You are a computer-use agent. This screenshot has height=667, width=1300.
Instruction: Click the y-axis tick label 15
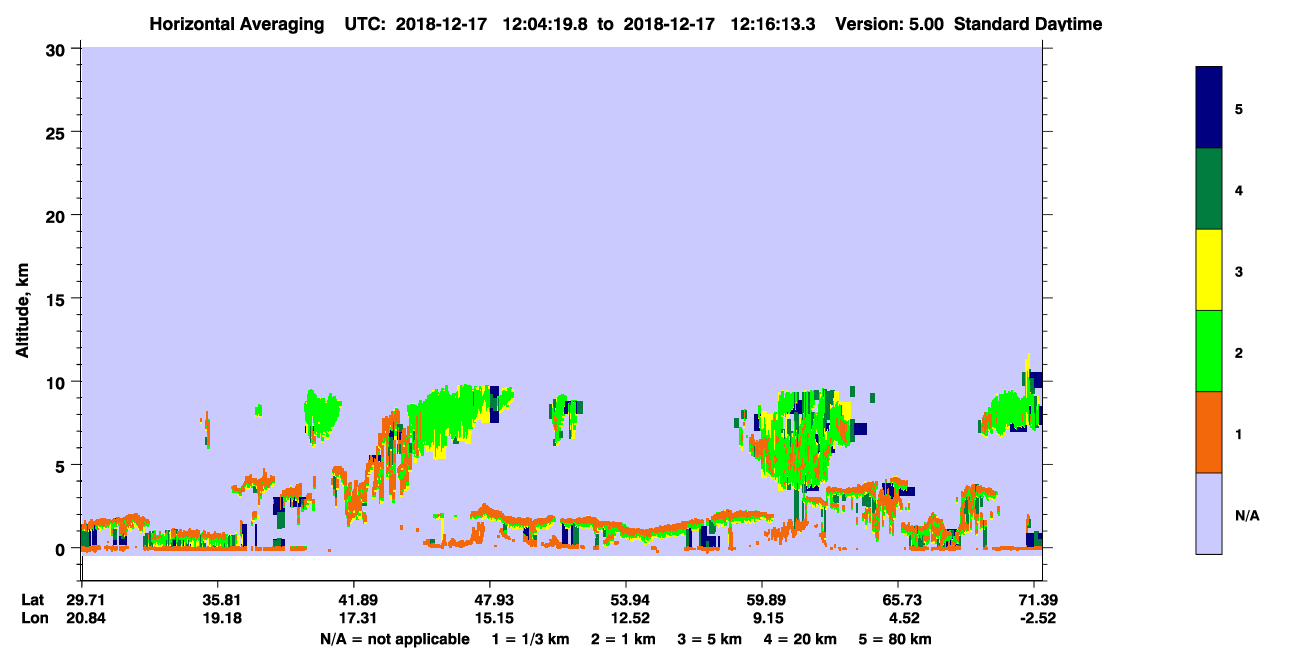coord(57,299)
